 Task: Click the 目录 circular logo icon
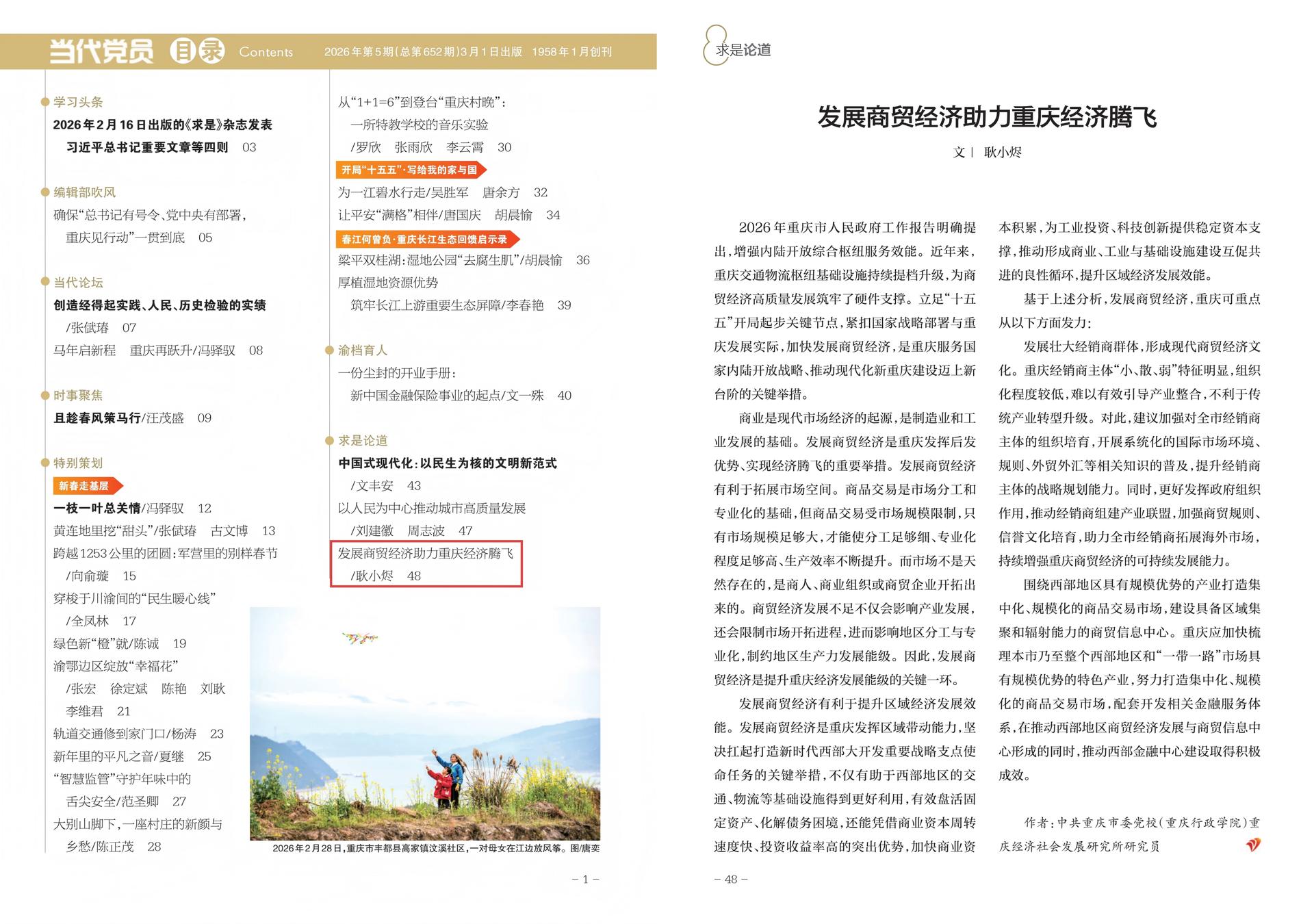pos(197,51)
